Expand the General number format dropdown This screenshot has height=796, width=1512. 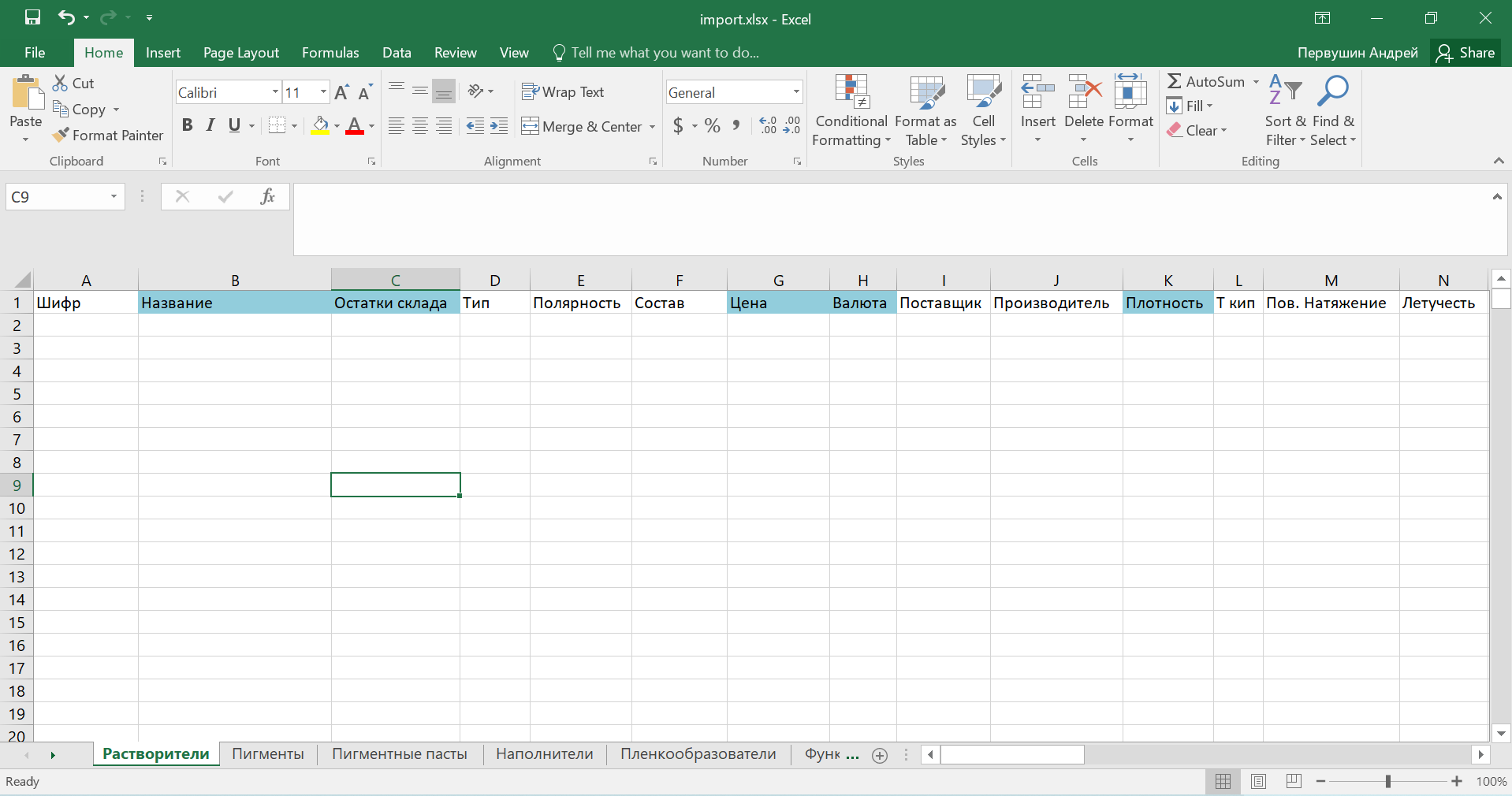click(795, 92)
